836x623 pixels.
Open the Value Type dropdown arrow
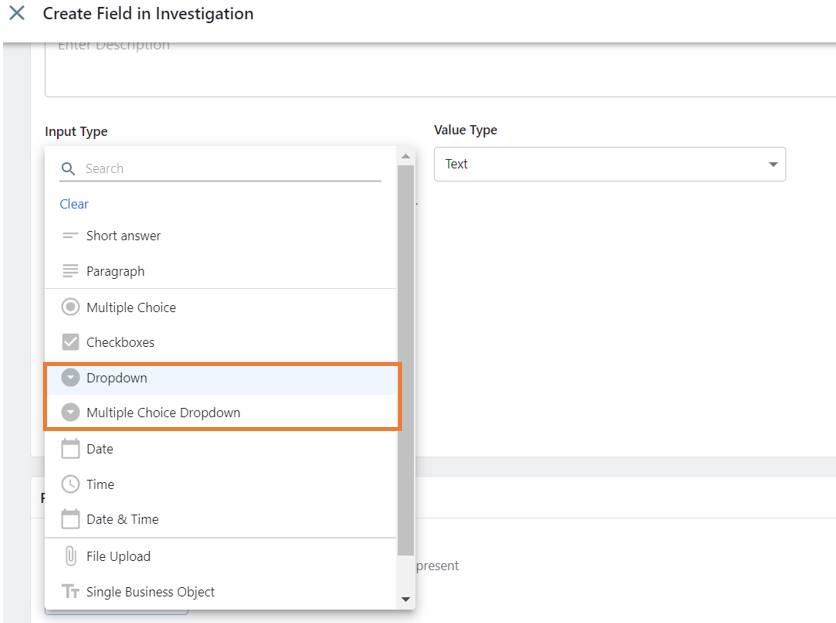click(773, 164)
